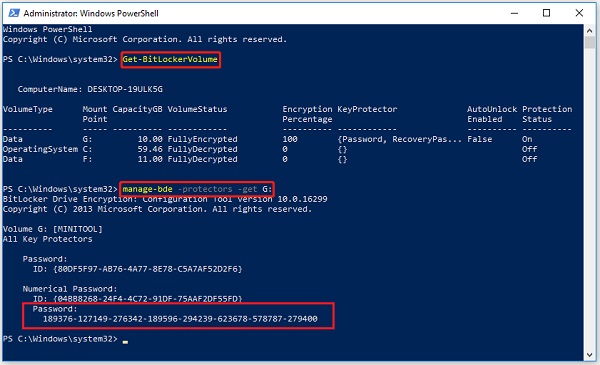
Task: Click the ComputerName DESKTOP-19ULK5G text
Action: (90, 89)
